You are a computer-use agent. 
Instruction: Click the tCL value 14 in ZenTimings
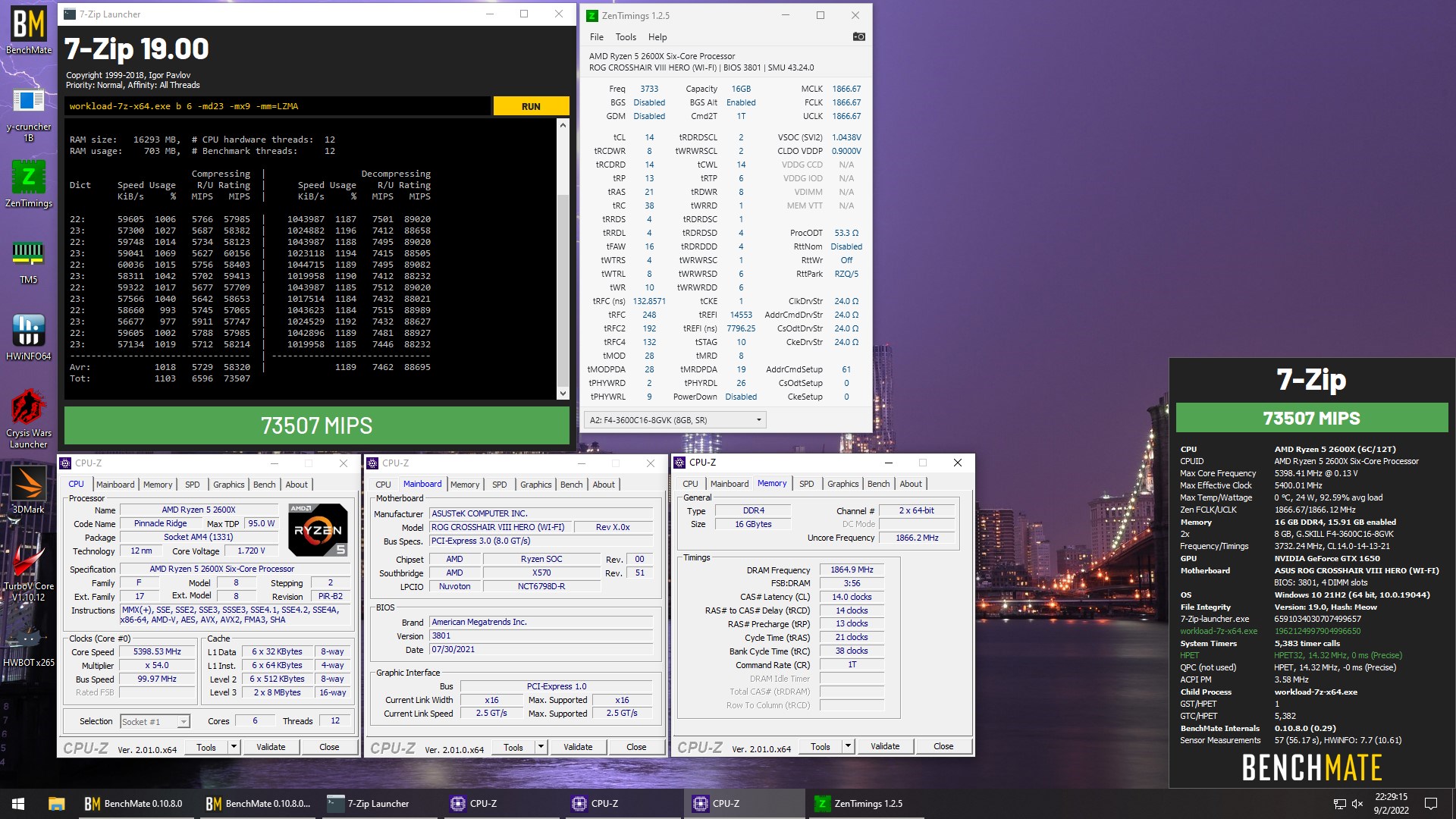(649, 137)
